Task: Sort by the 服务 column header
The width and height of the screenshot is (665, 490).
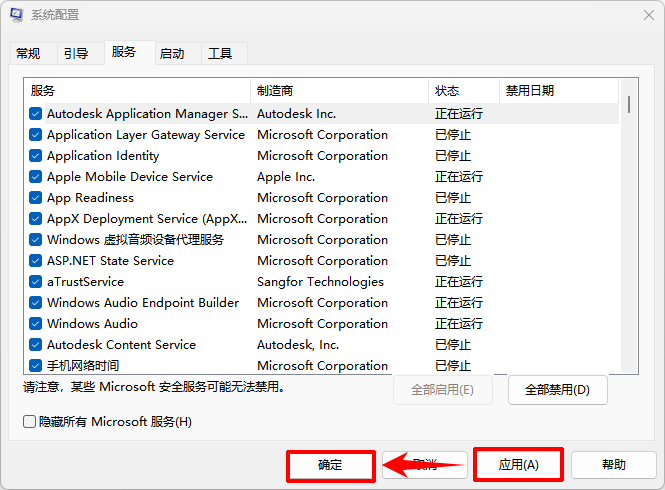Action: click(x=137, y=90)
